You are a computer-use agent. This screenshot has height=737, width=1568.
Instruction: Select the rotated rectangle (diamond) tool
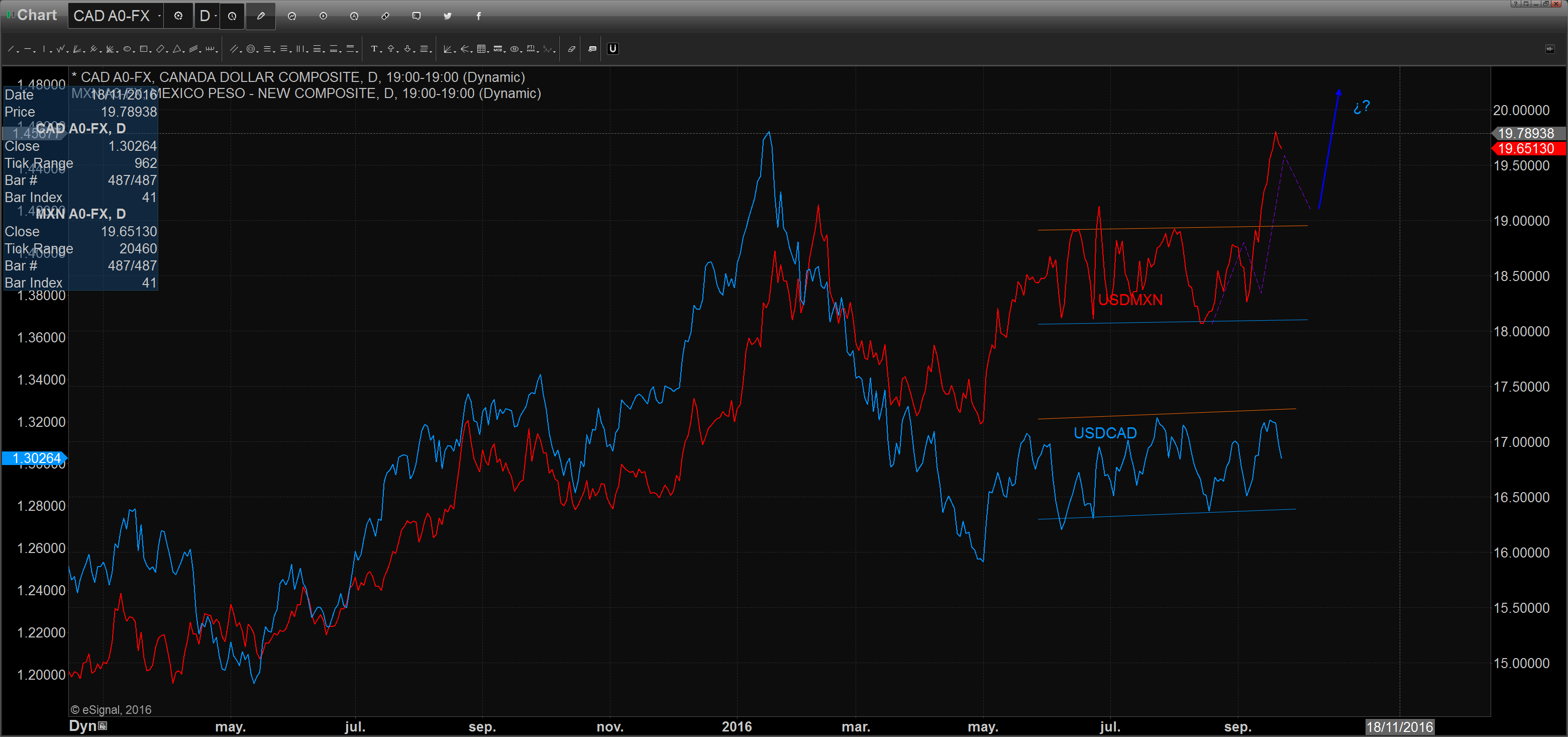coord(160,49)
